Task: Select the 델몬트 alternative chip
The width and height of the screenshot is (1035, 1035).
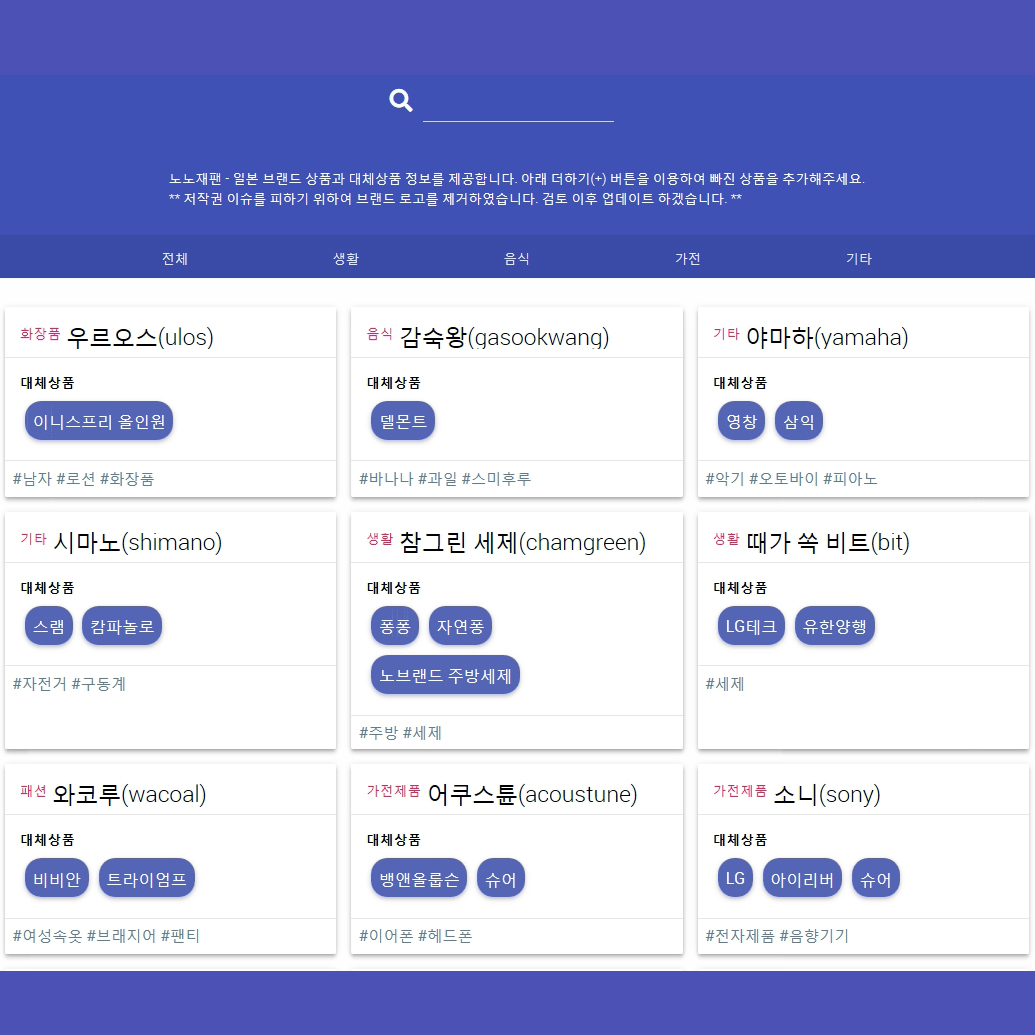Action: pos(403,420)
